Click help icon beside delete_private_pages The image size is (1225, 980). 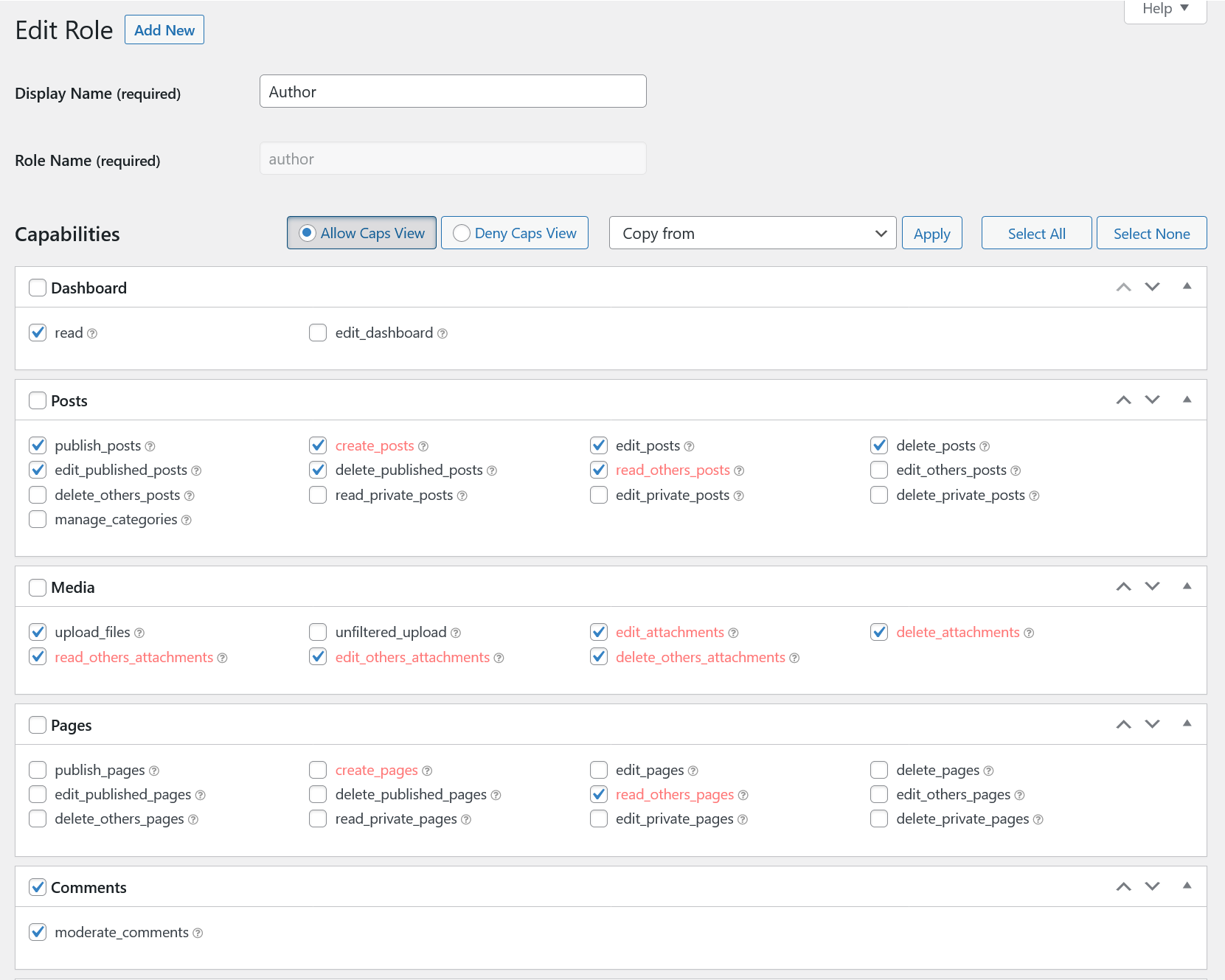point(1038,820)
